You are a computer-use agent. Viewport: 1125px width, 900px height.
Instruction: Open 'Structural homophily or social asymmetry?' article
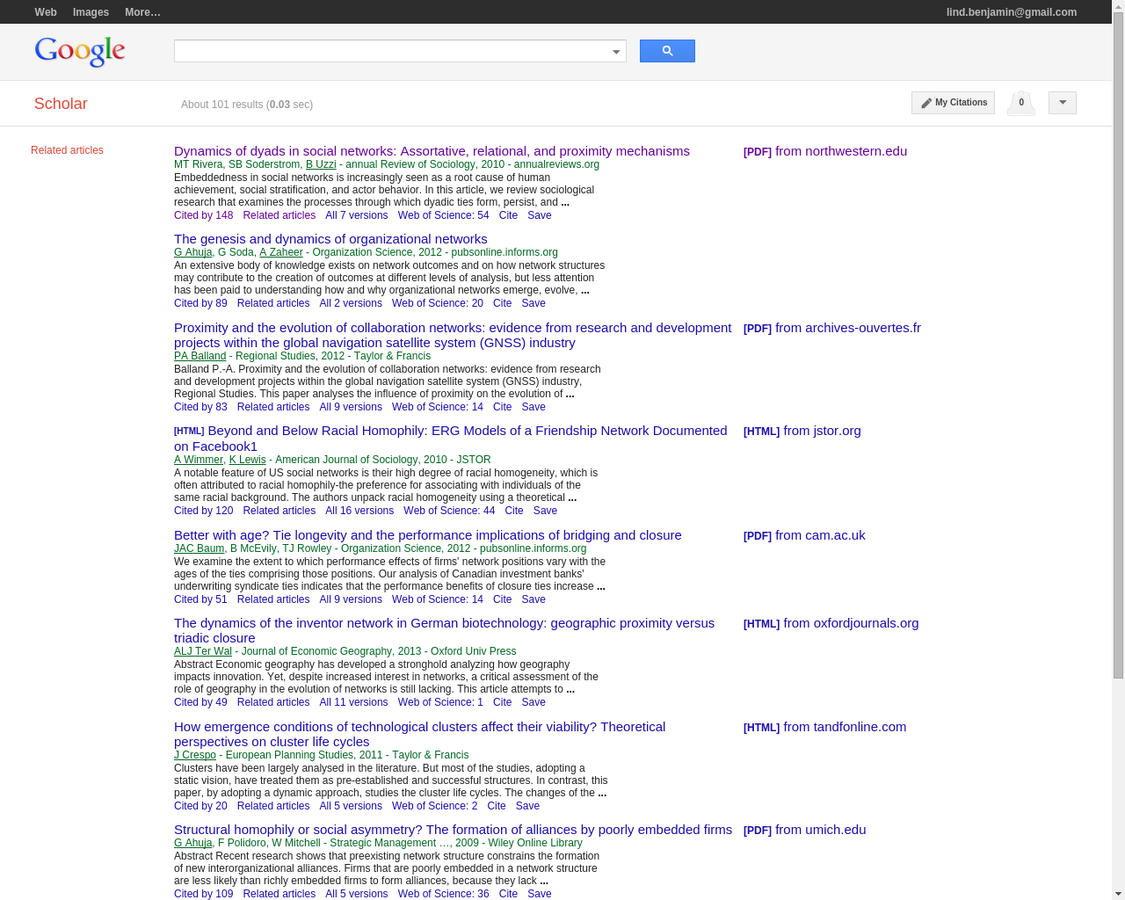453,830
